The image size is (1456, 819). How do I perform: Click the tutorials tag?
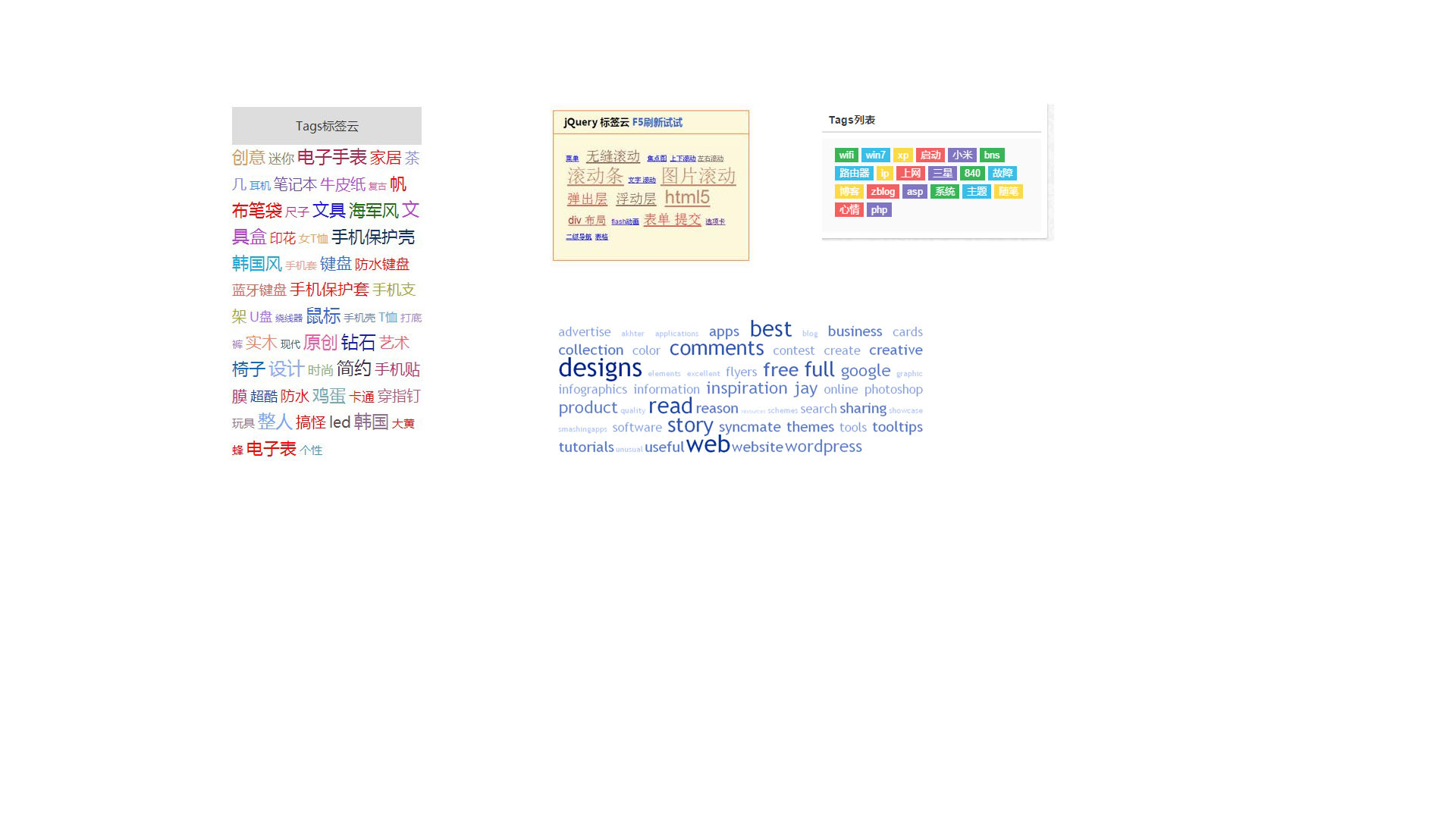585,447
